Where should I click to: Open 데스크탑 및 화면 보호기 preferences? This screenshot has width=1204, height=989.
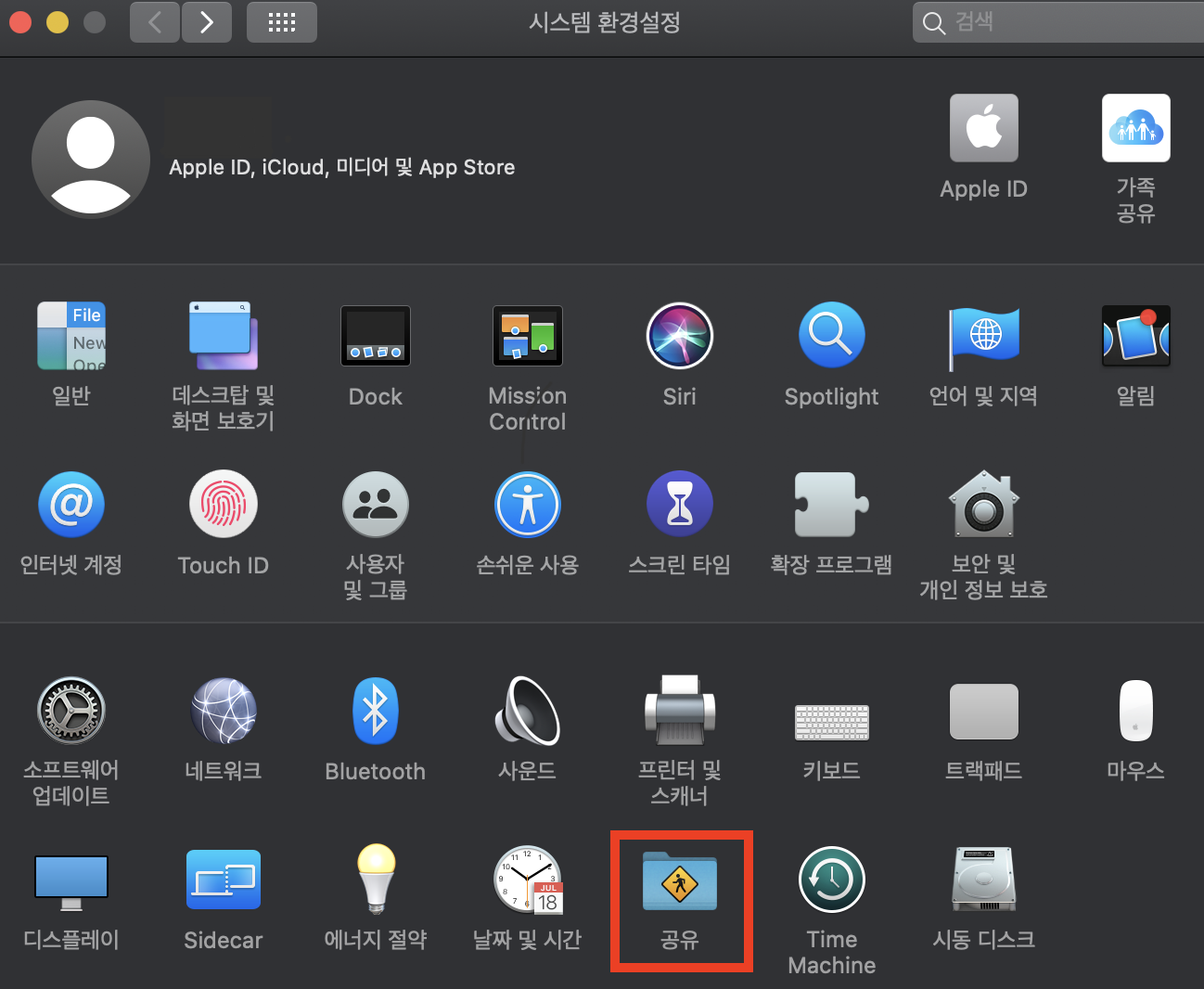tap(224, 336)
